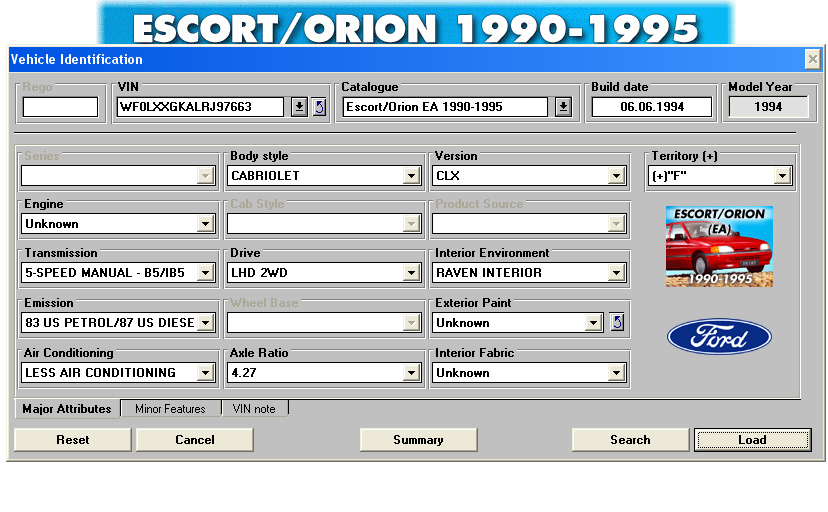Open the Catalogue list arrow button

point(563,107)
